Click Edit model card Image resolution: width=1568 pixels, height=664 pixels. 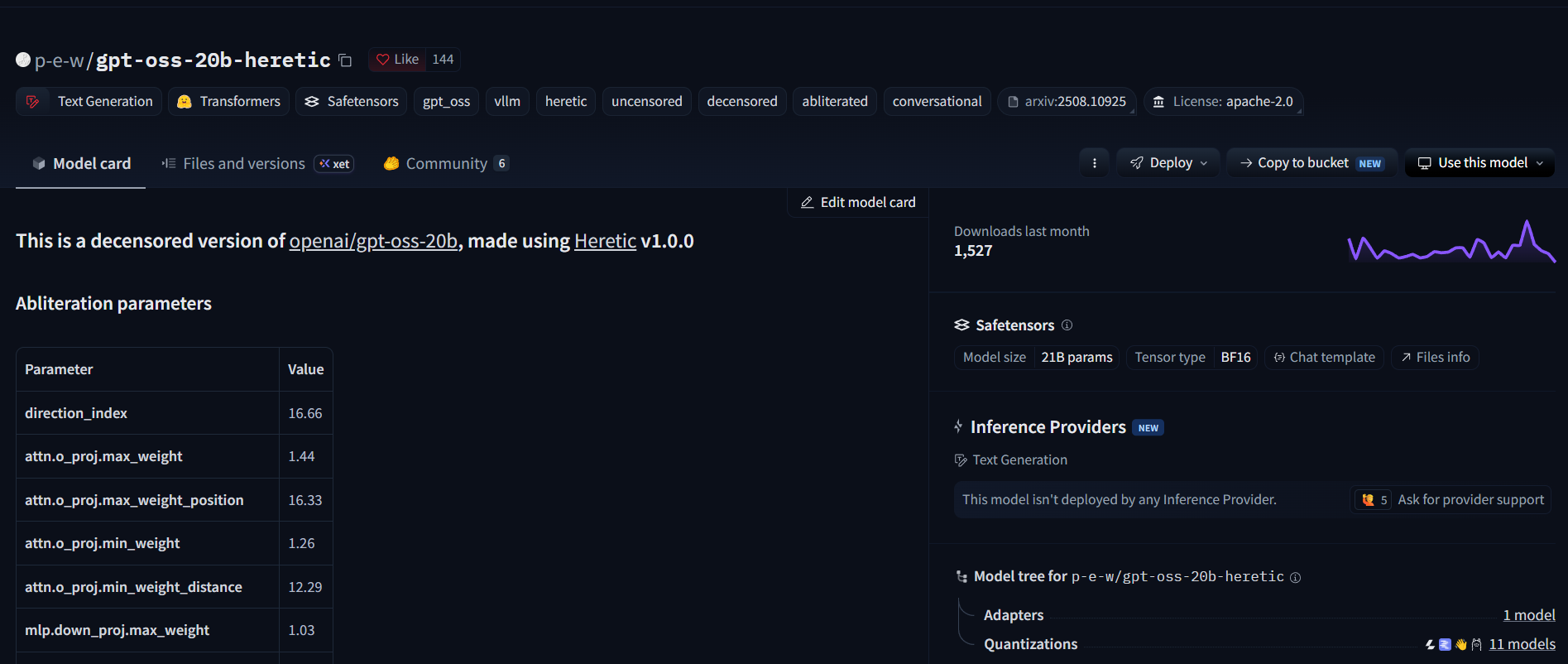(858, 203)
